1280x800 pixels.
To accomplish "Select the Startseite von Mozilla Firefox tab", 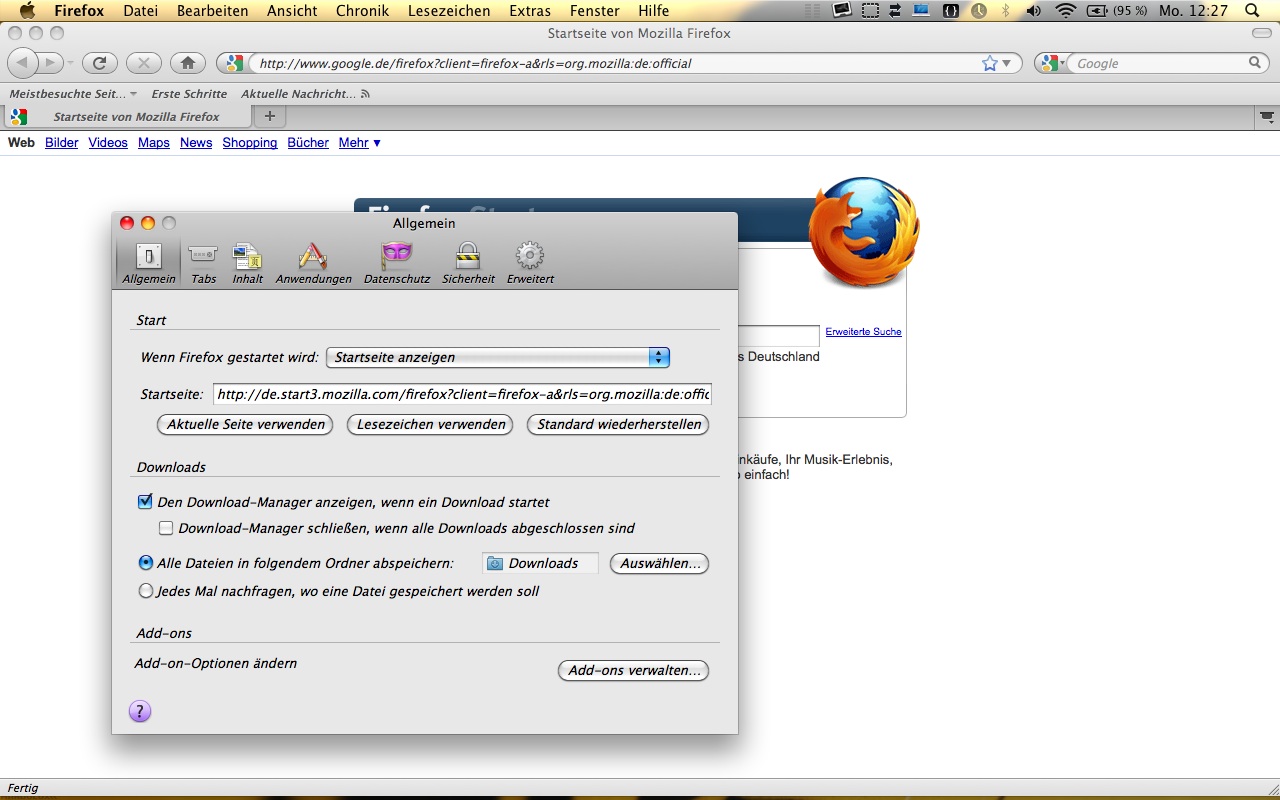I will 127,117.
